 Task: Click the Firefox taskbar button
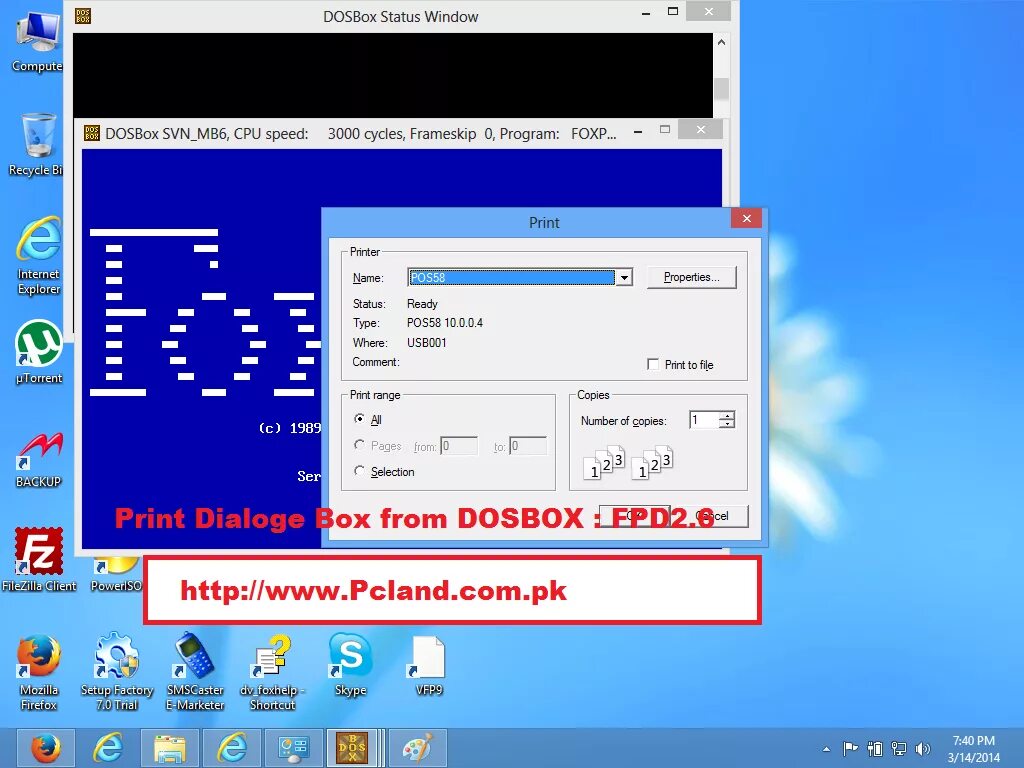(x=46, y=748)
